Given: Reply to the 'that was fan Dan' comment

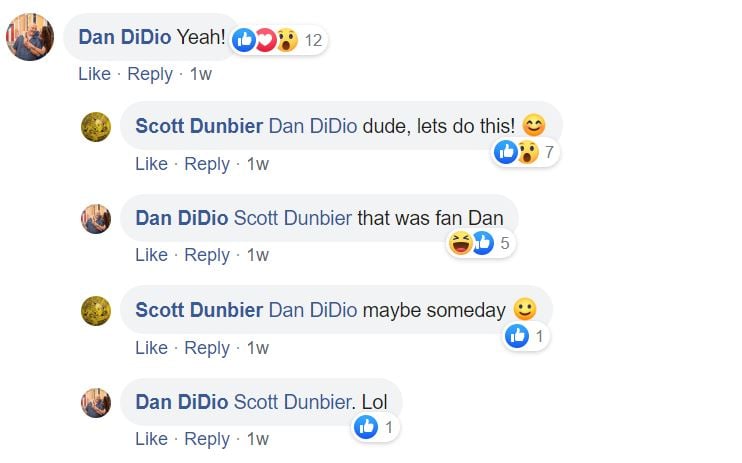Looking at the screenshot, I should [207, 255].
